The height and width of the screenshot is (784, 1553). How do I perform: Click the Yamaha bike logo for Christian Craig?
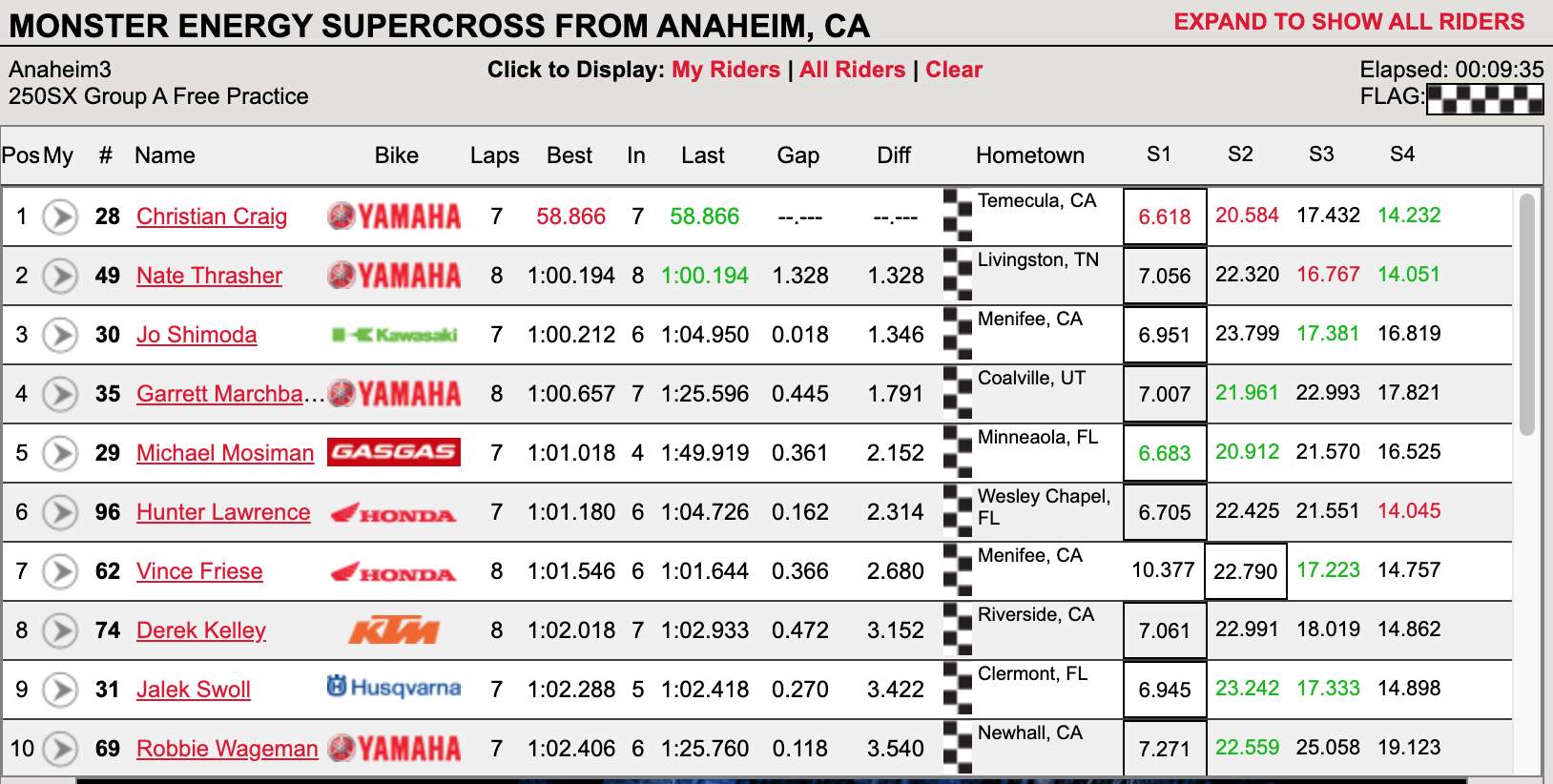click(395, 217)
